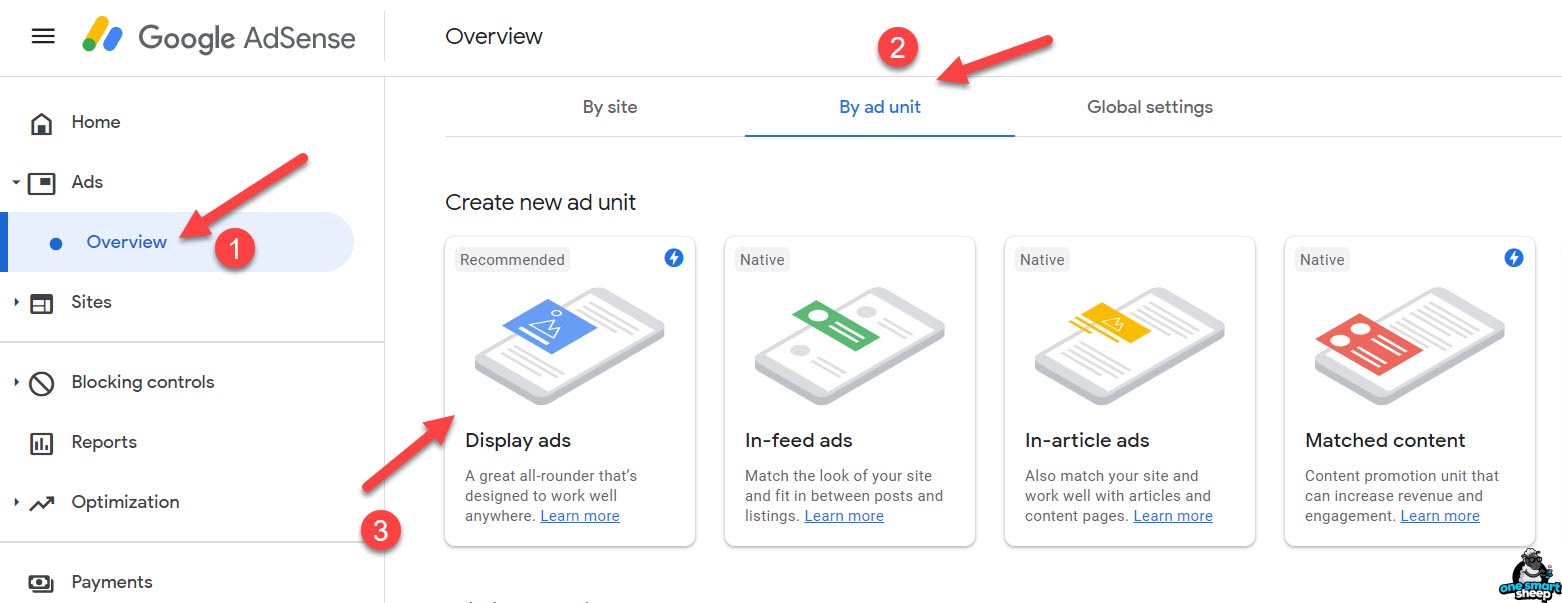Viewport: 1562px width, 603px height.
Task: Click Learn more under In-article ads
Action: coord(1173,516)
